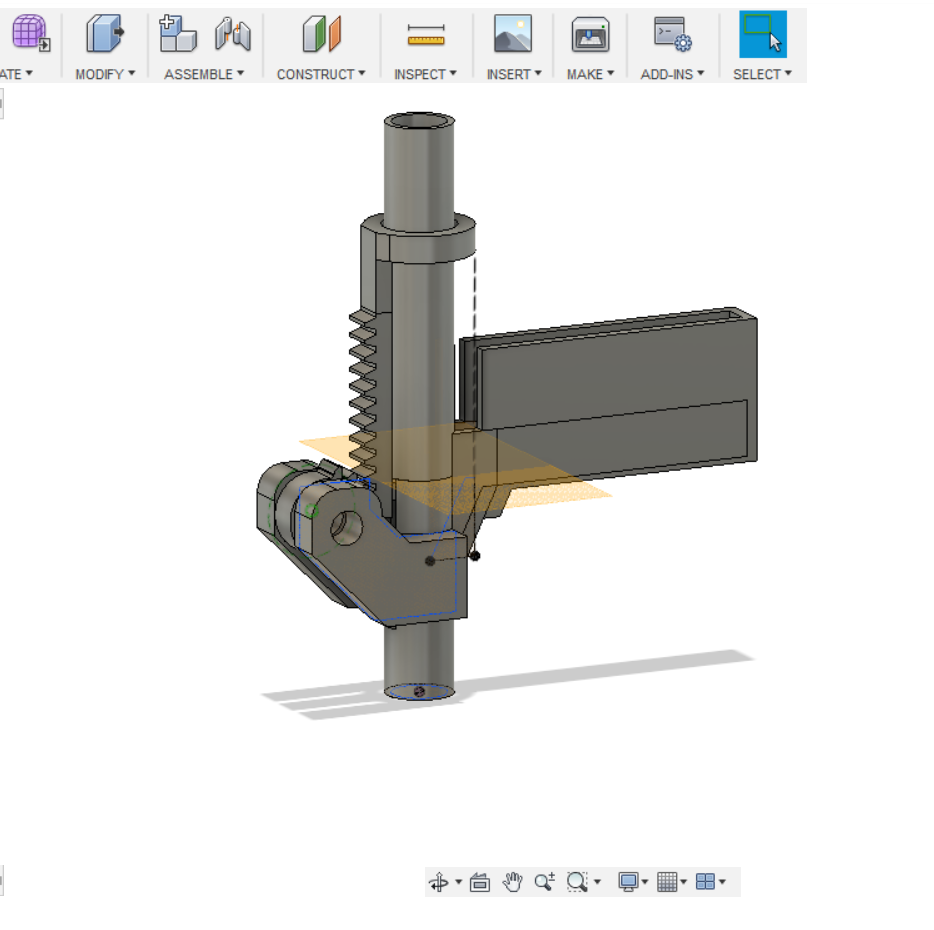This screenshot has height=930, width=934.
Task: Open the MODIFY dropdown menu
Action: pyautogui.click(x=105, y=74)
